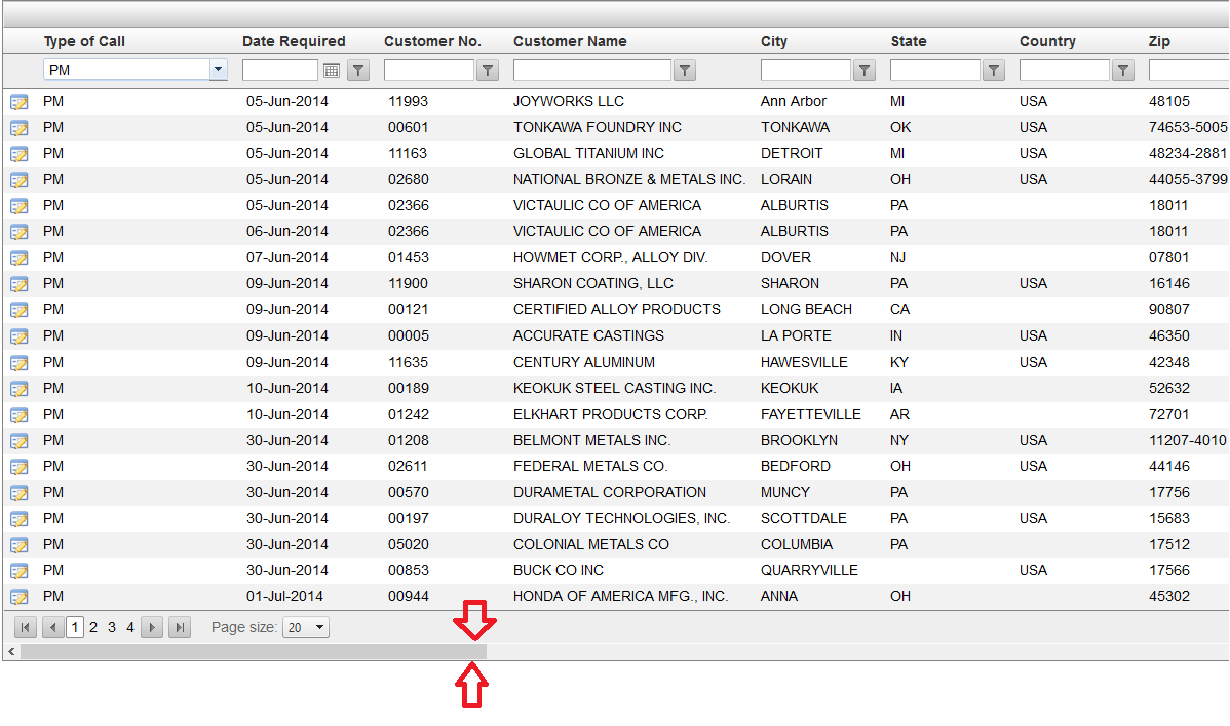Open edit icon for ELKHART PRODUCTS CORP. row
This screenshot has width=1230, height=726.
pos(19,415)
